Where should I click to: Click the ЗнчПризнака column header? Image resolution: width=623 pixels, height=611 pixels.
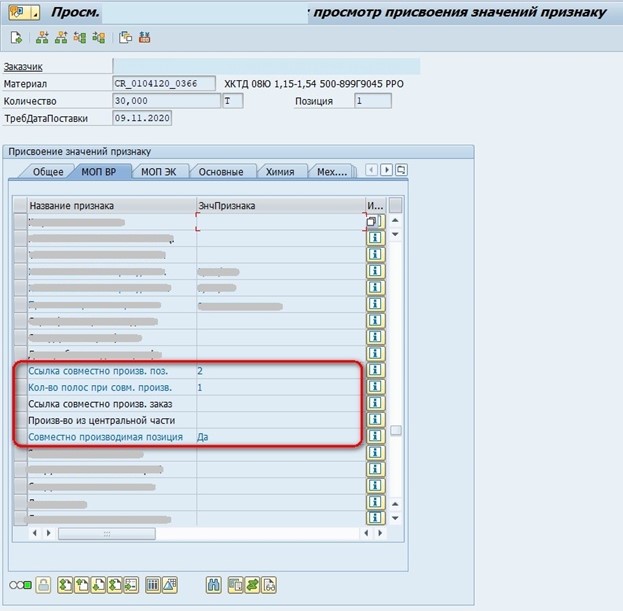click(x=281, y=205)
